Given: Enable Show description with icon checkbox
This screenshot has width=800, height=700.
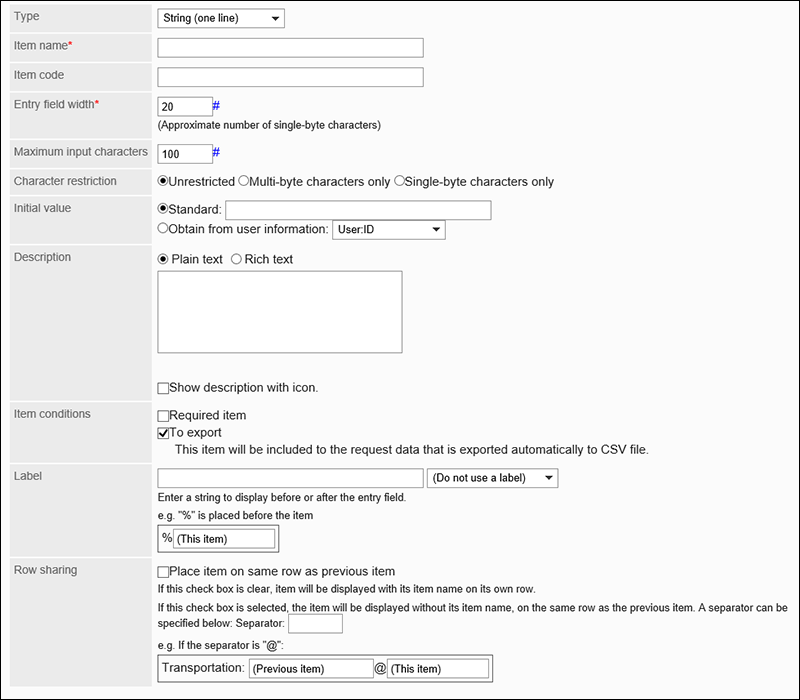Looking at the screenshot, I should pos(163,388).
